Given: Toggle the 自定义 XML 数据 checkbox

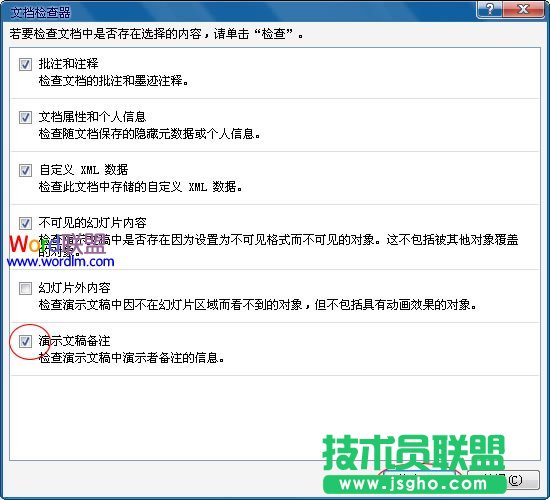Looking at the screenshot, I should point(25,171).
